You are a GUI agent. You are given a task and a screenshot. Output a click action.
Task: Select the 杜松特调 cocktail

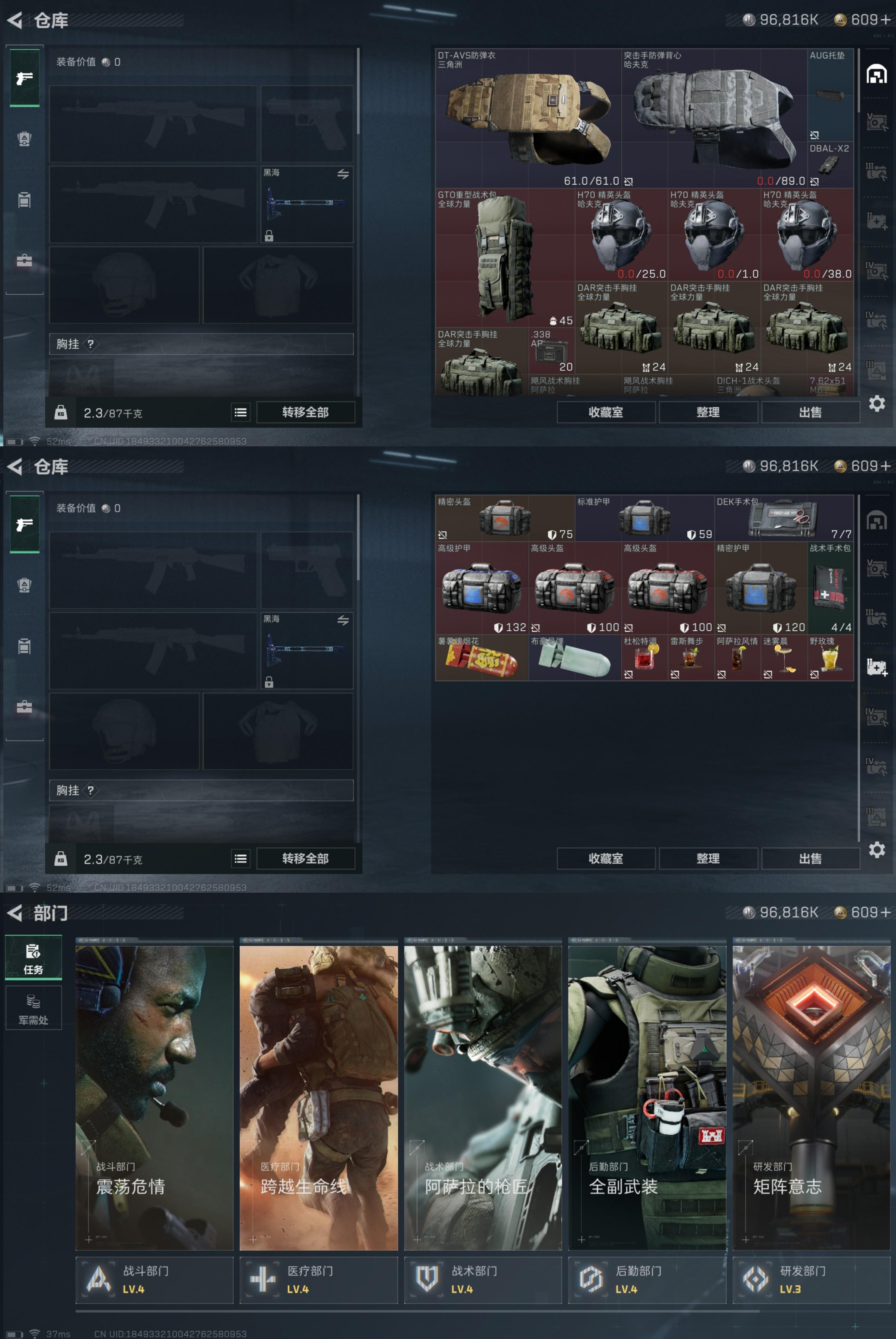pos(645,658)
